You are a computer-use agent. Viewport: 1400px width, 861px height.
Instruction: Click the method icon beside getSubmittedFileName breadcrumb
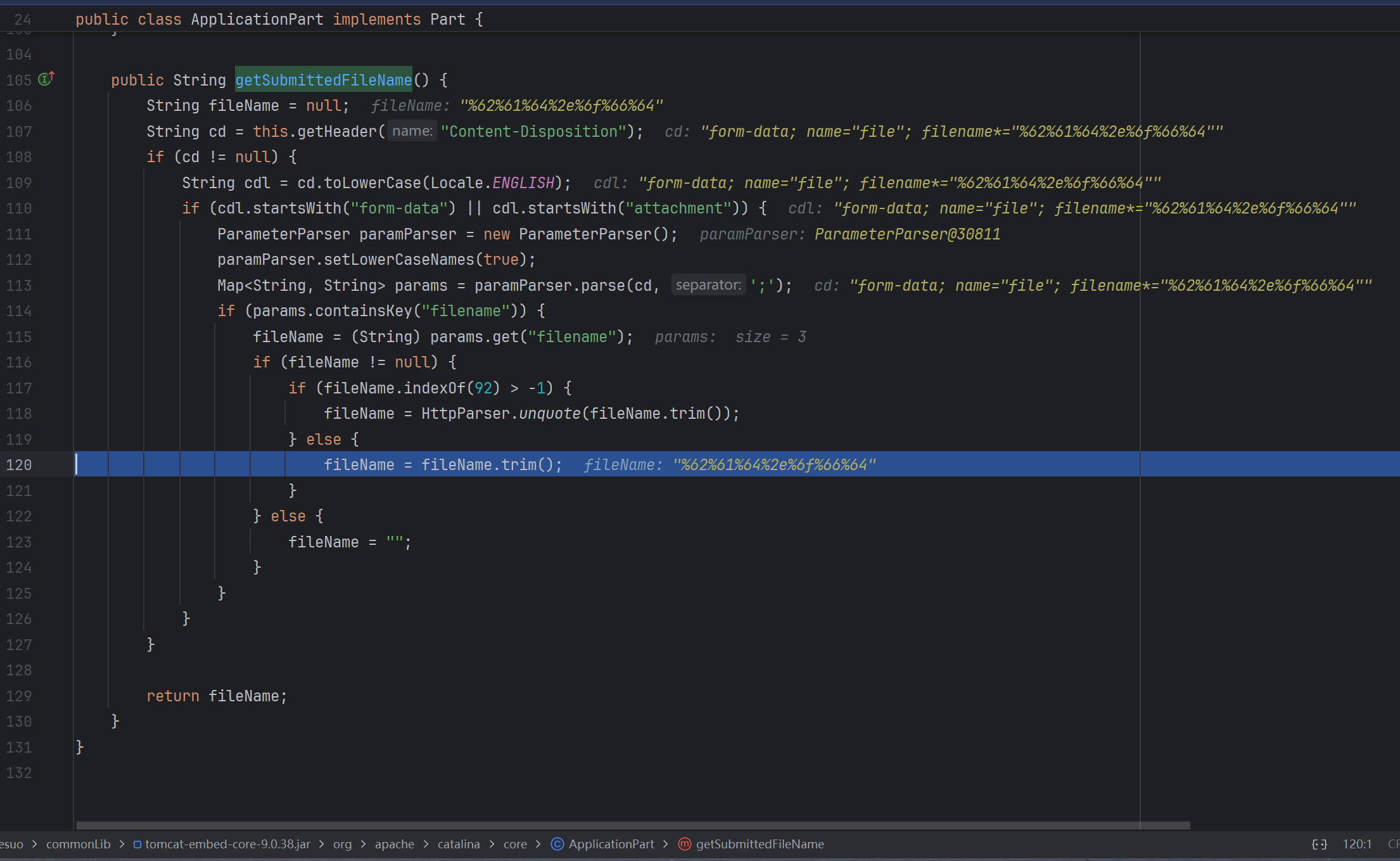coord(685,844)
